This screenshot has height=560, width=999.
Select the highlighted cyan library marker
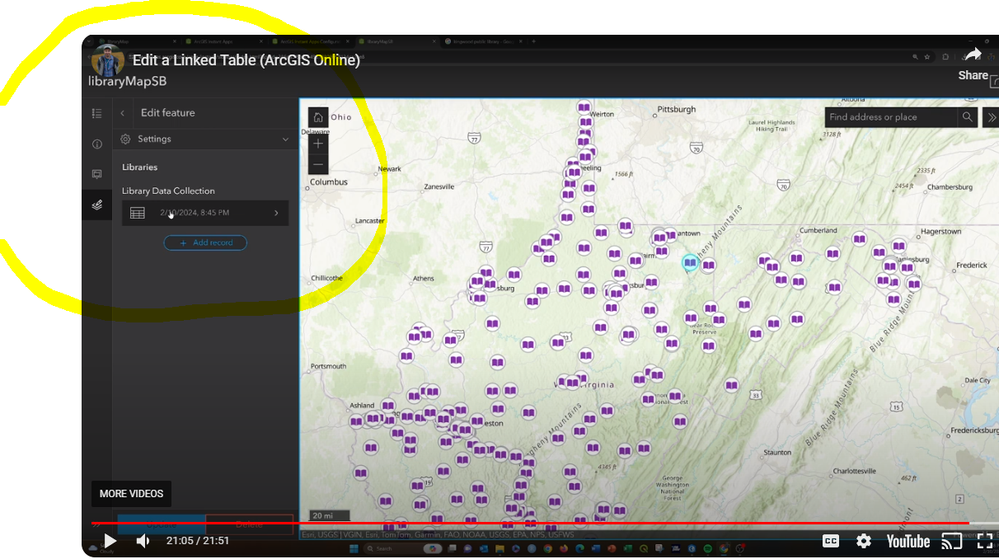(x=689, y=262)
